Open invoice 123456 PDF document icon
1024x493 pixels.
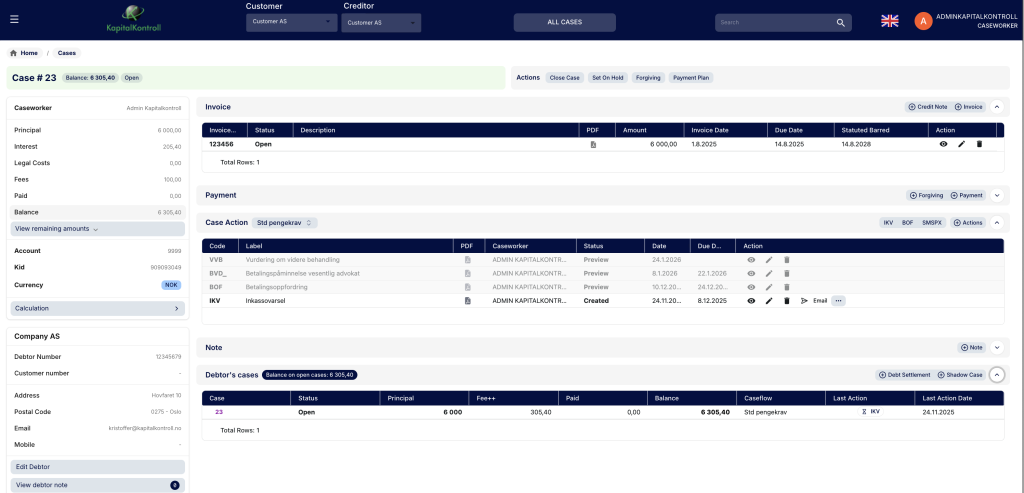(x=592, y=144)
